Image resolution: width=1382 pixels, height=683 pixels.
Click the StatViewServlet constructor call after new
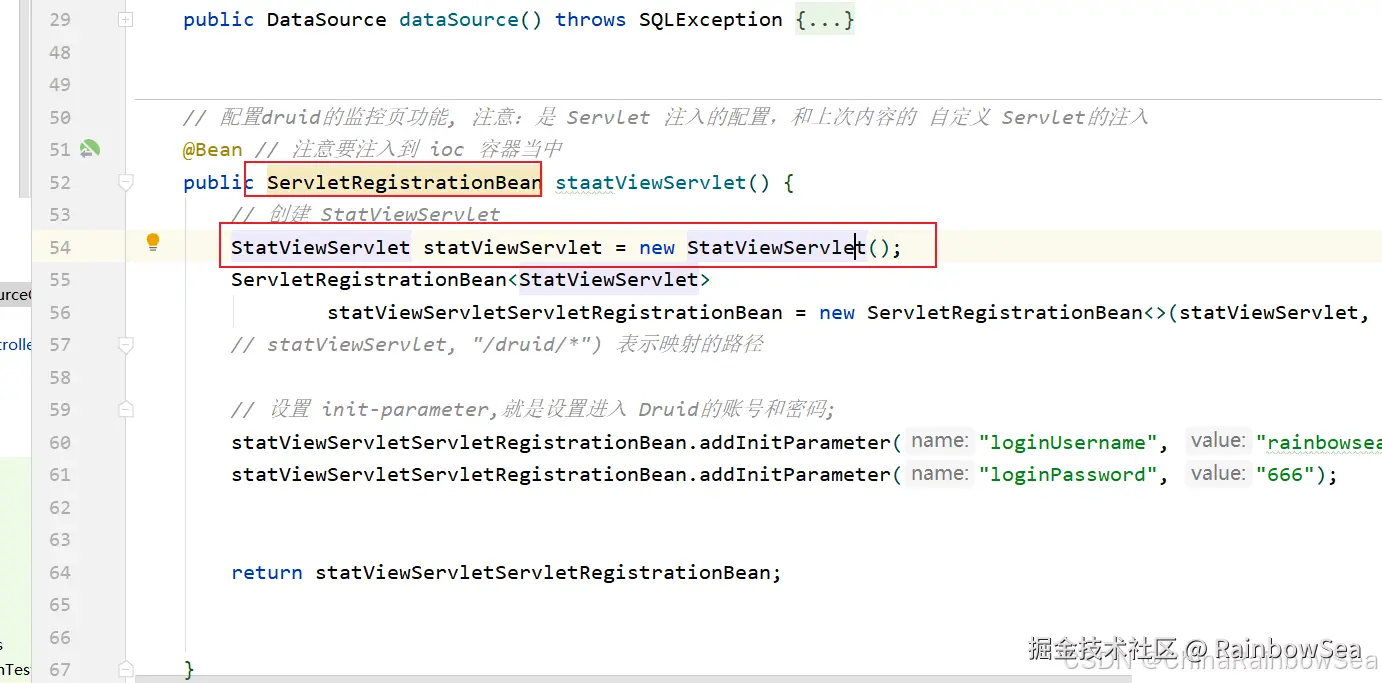[776, 247]
